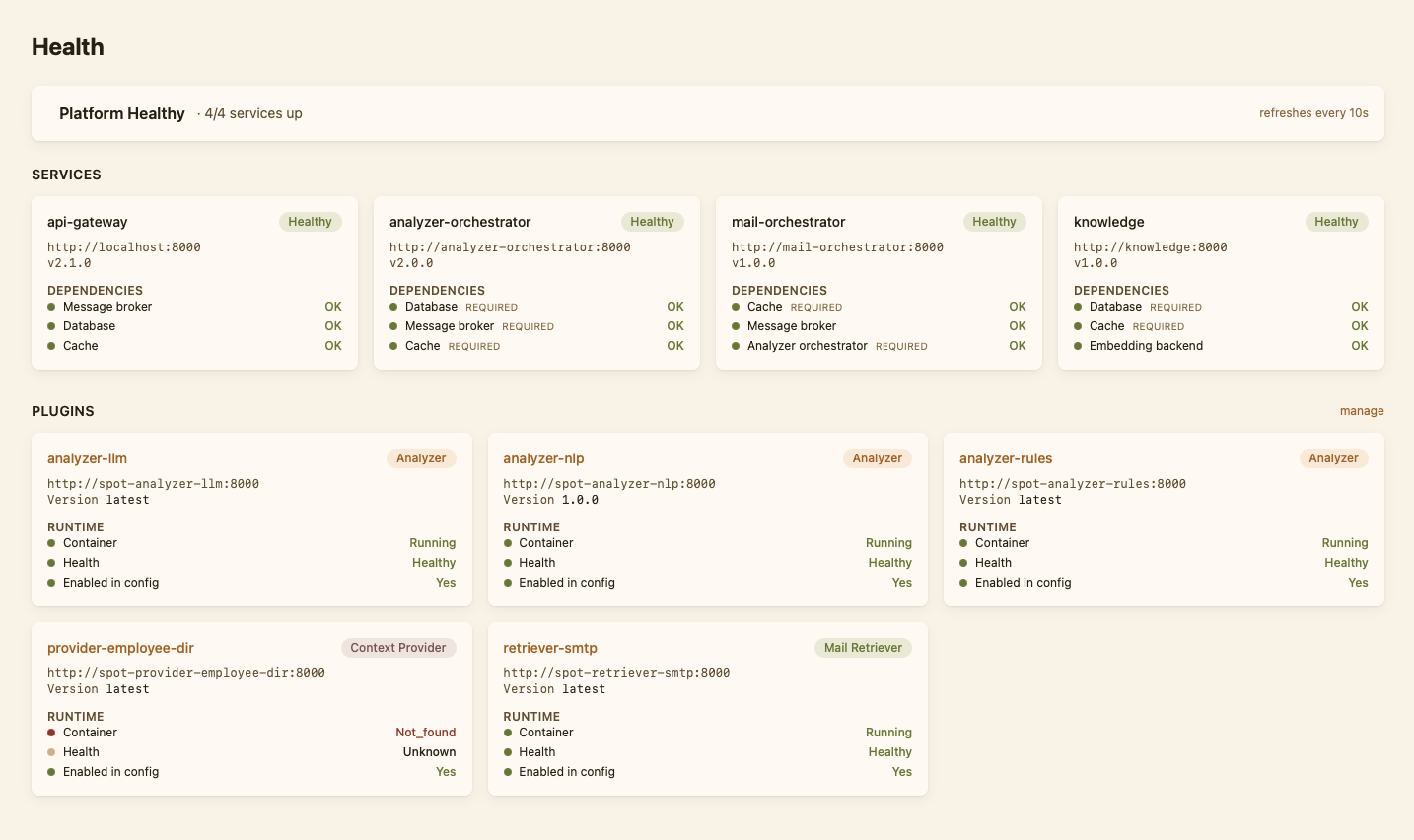
Task: Click the Health dot for analyzer-llm
Action: (x=51, y=563)
